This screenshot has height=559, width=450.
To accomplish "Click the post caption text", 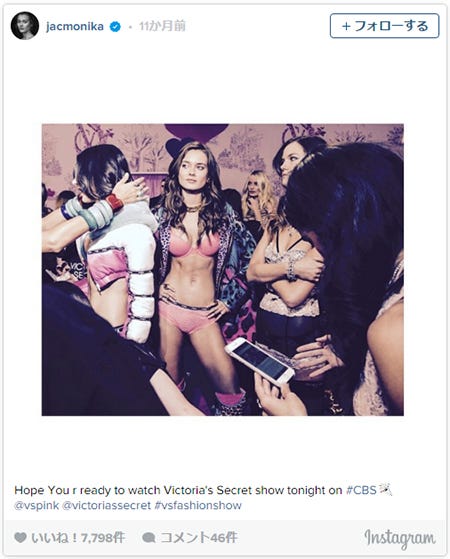I will pyautogui.click(x=203, y=498).
